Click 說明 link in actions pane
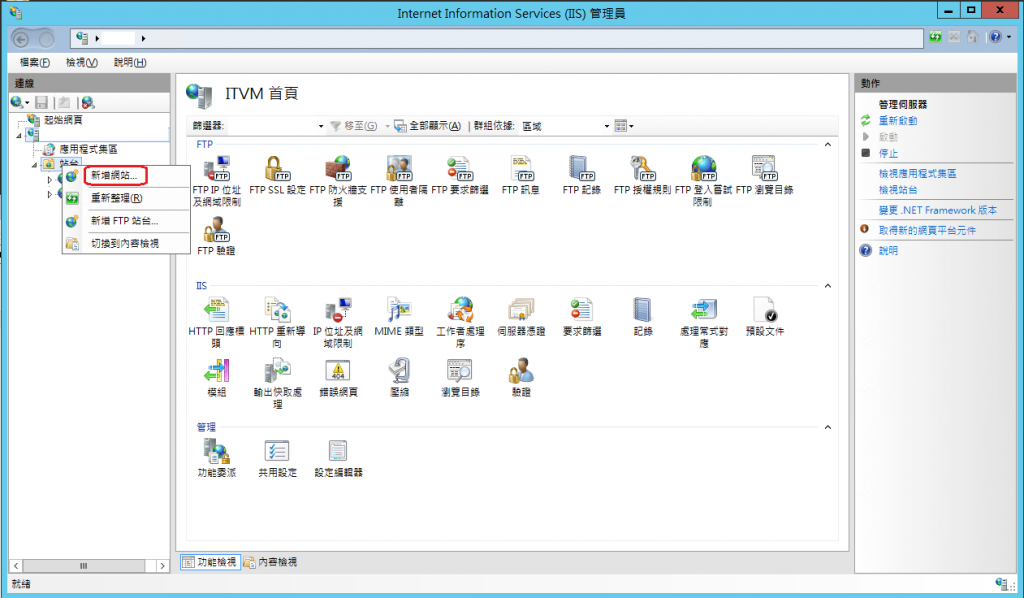The width and height of the screenshot is (1024, 598). point(888,251)
